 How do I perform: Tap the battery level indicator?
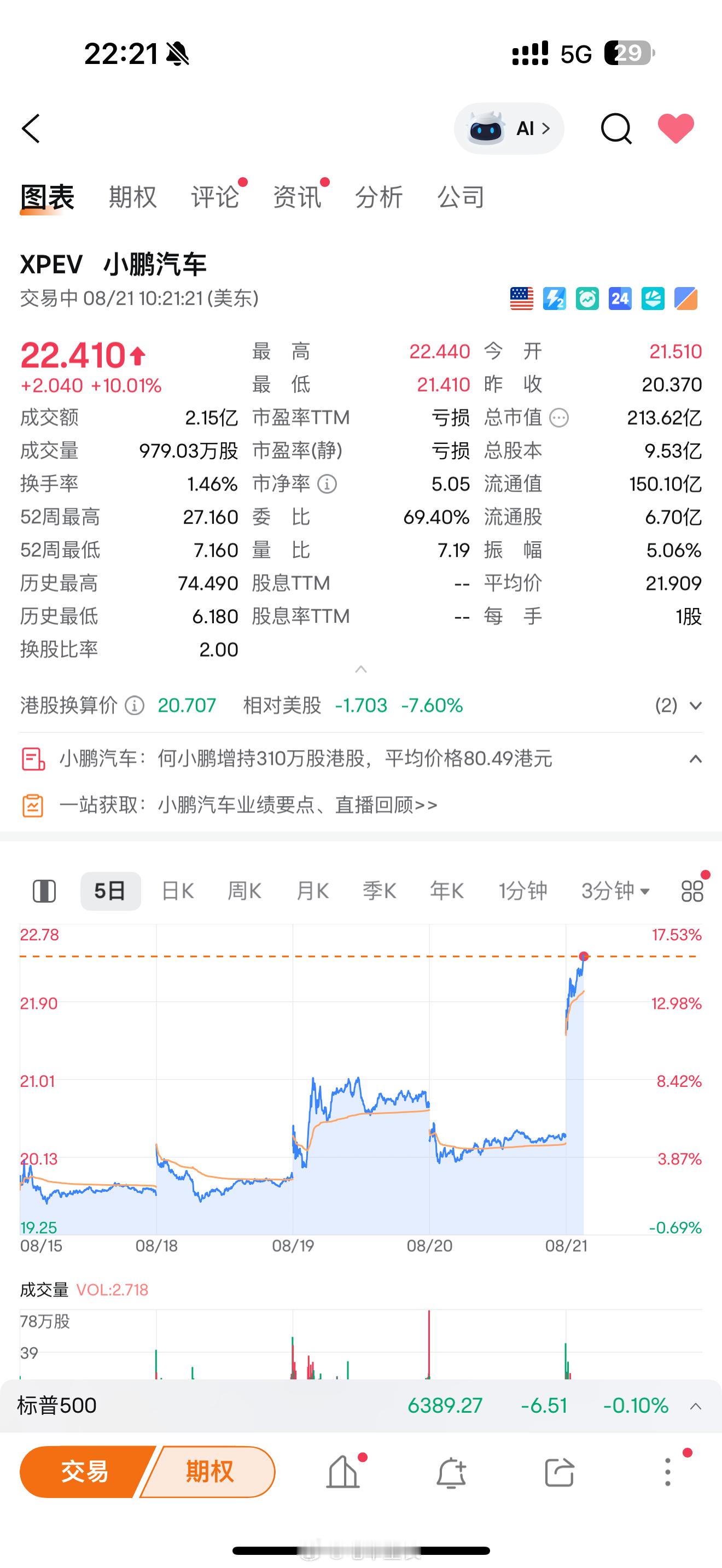coord(630,54)
